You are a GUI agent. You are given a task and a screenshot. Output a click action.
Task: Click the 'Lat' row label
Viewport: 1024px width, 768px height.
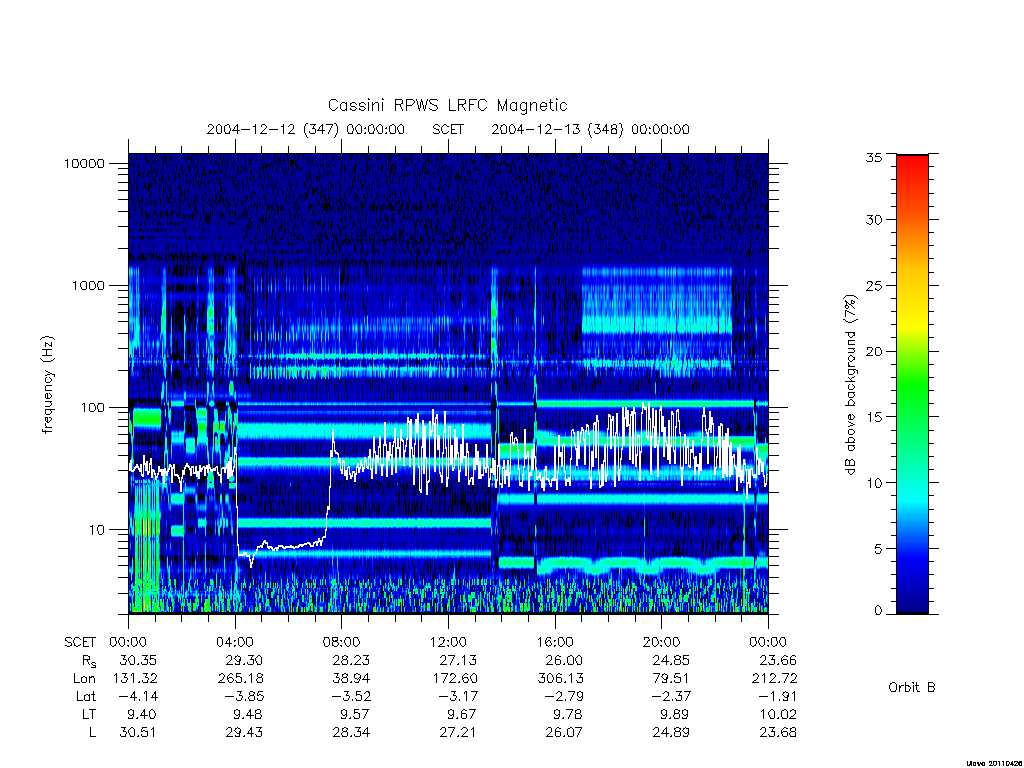[86, 696]
